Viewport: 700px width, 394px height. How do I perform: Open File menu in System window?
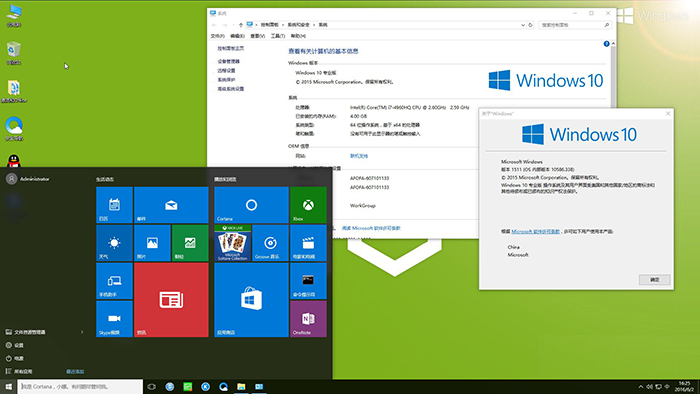point(217,36)
